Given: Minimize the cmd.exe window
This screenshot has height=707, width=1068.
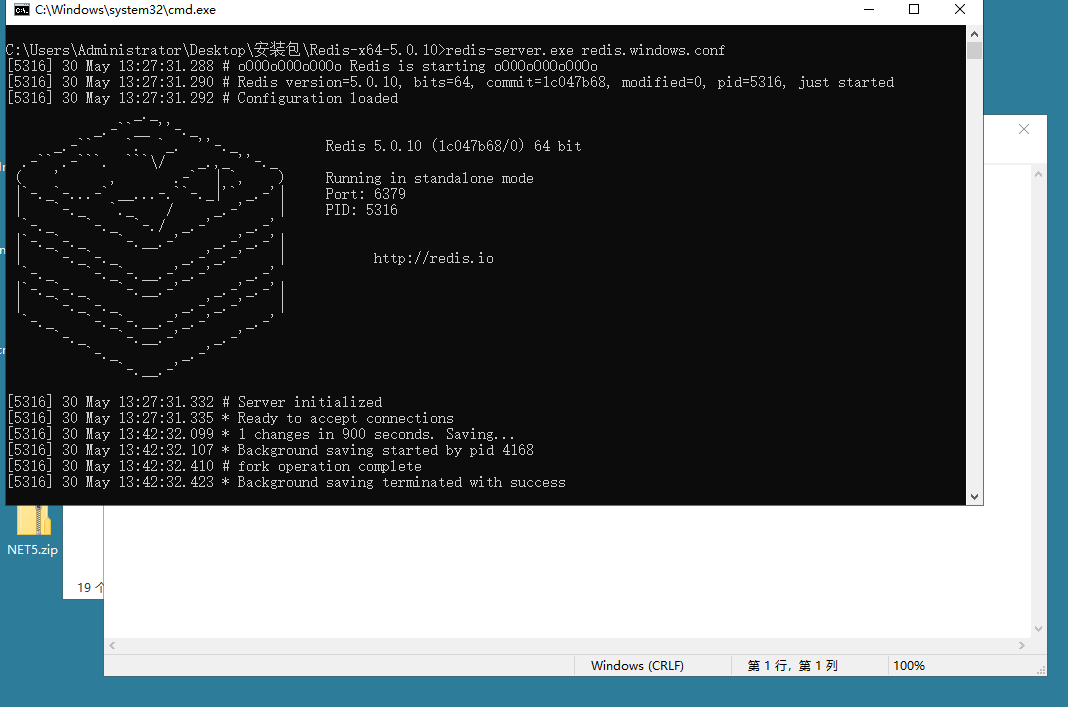Looking at the screenshot, I should [x=869, y=10].
